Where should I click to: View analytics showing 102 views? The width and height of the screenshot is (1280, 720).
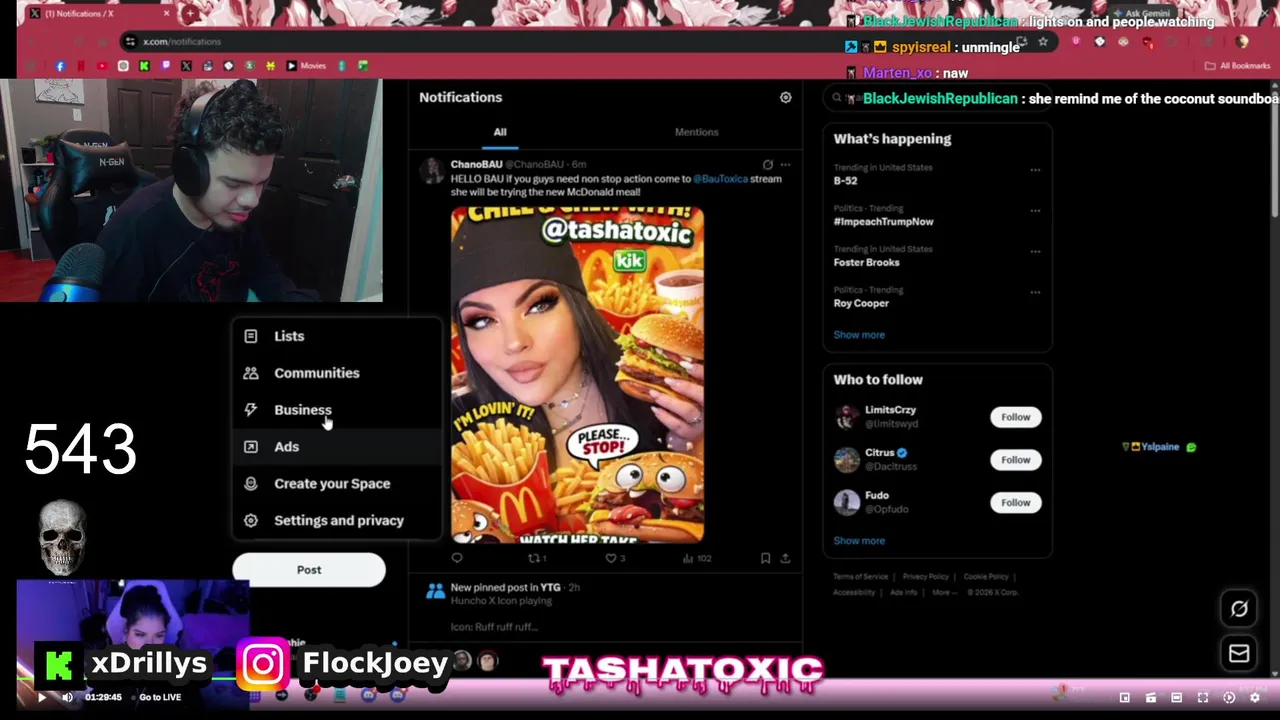click(x=696, y=558)
